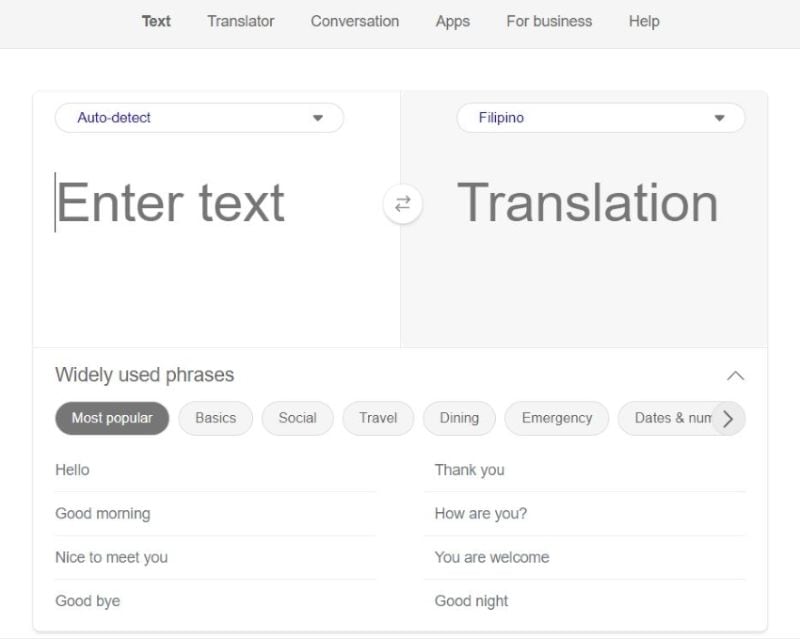800x639 pixels.
Task: Choose the phrase Thank you
Action: 469,470
